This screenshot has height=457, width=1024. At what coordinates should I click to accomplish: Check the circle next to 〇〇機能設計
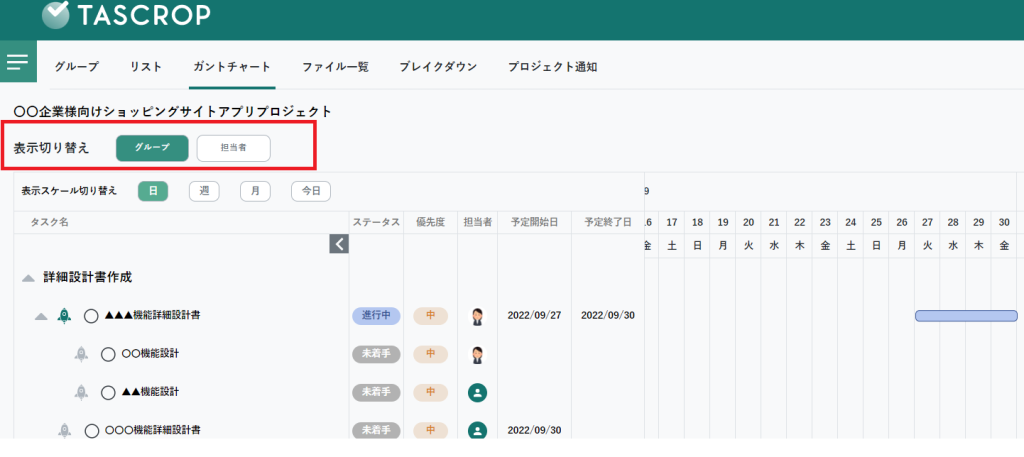[109, 354]
